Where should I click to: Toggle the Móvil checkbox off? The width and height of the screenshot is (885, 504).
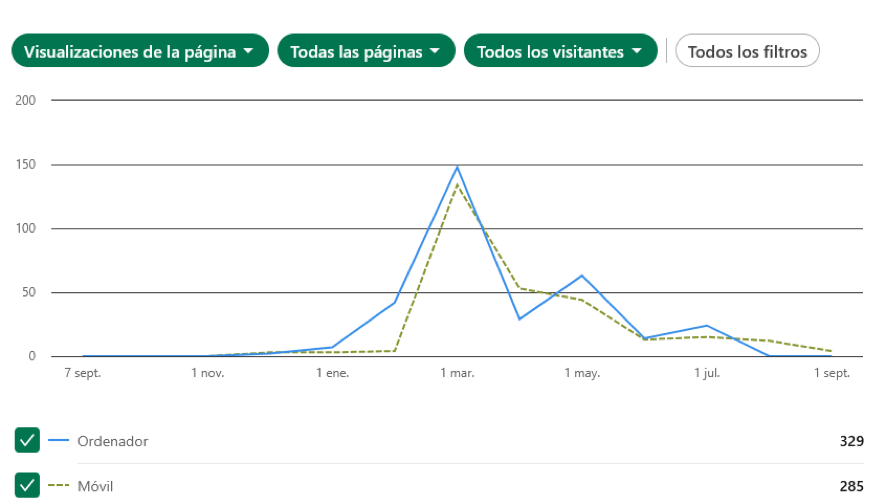[x=28, y=485]
